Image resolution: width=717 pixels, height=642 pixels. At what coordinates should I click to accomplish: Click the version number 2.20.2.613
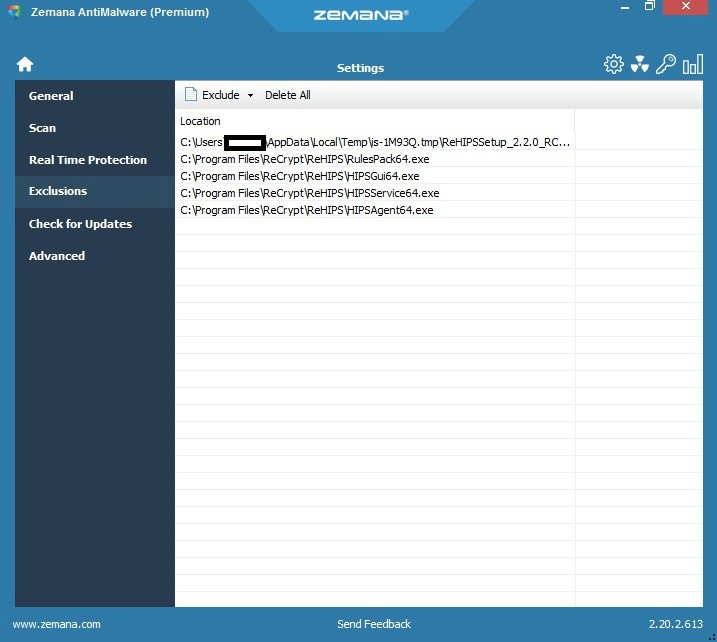click(675, 624)
